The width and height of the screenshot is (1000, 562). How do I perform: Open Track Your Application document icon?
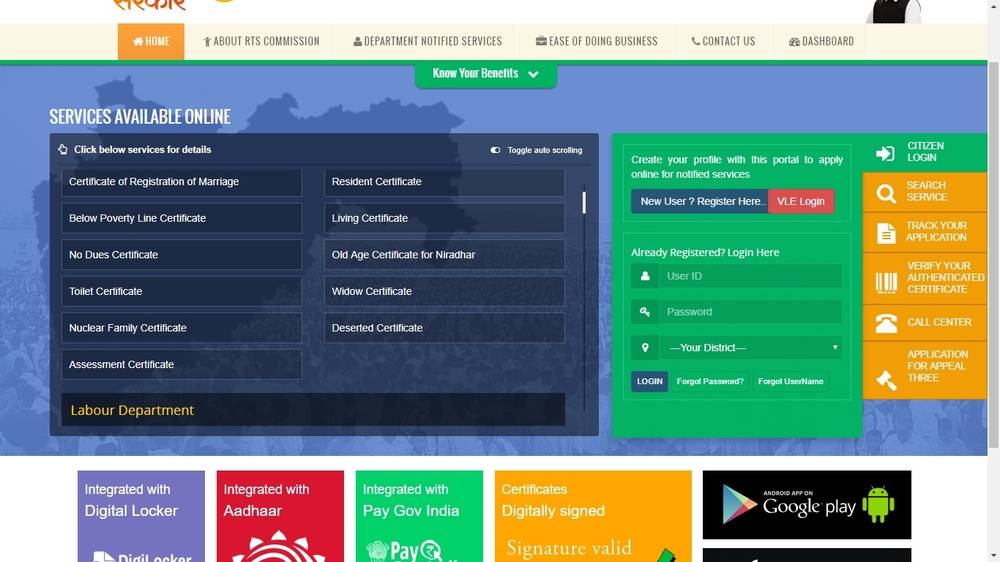(885, 233)
